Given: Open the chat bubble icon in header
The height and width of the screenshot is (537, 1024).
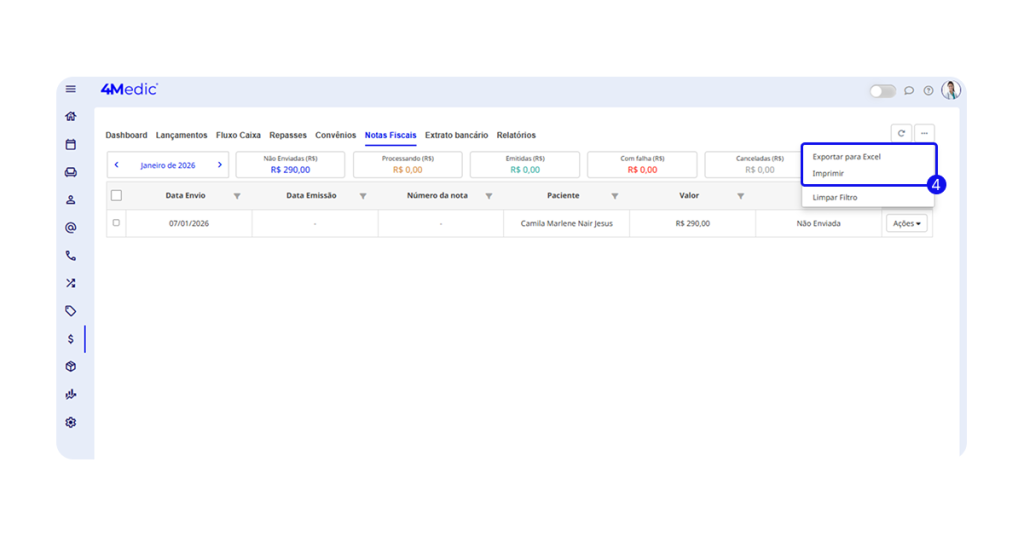Looking at the screenshot, I should [x=909, y=91].
